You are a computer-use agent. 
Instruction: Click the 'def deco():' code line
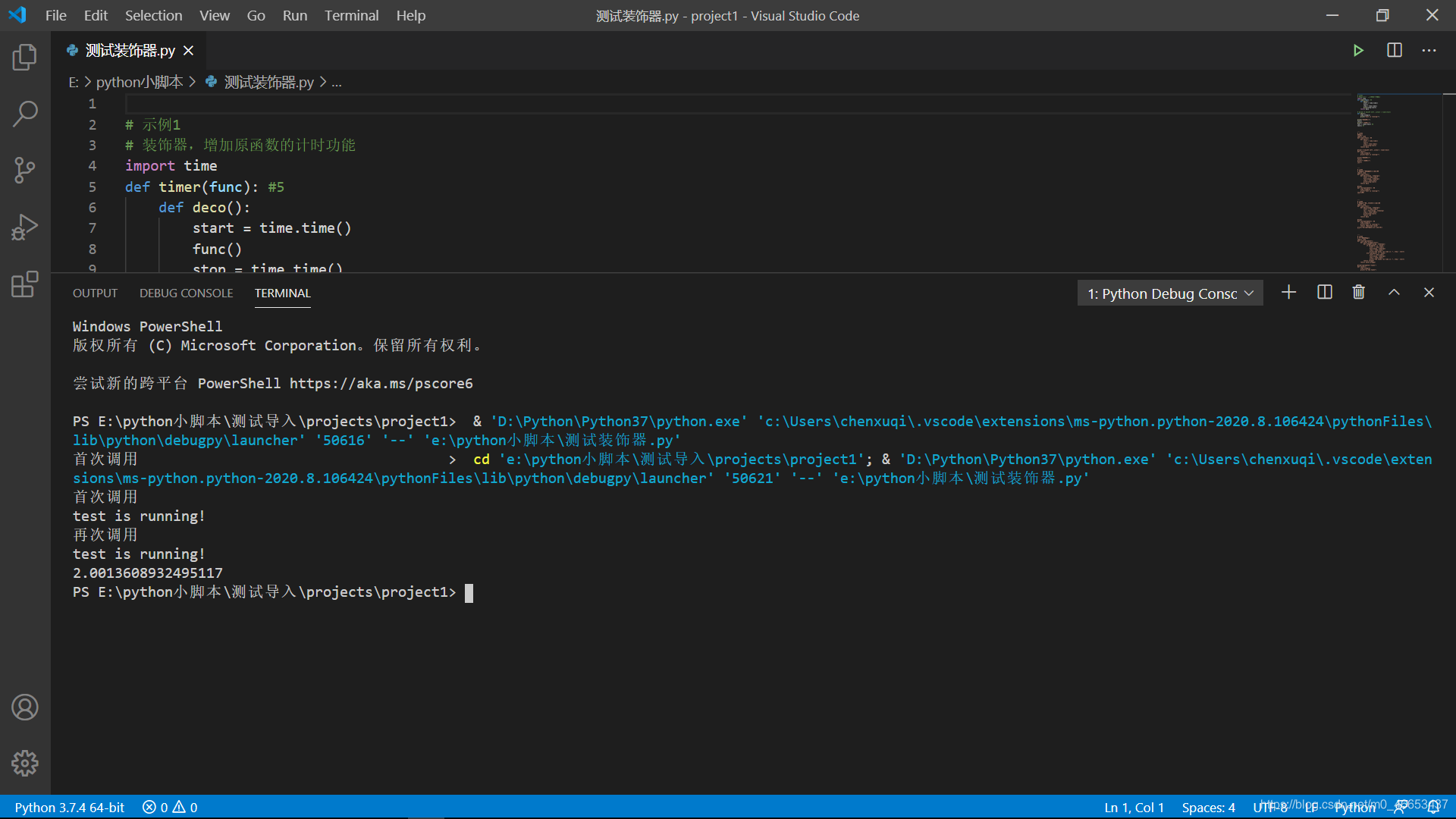coord(204,208)
